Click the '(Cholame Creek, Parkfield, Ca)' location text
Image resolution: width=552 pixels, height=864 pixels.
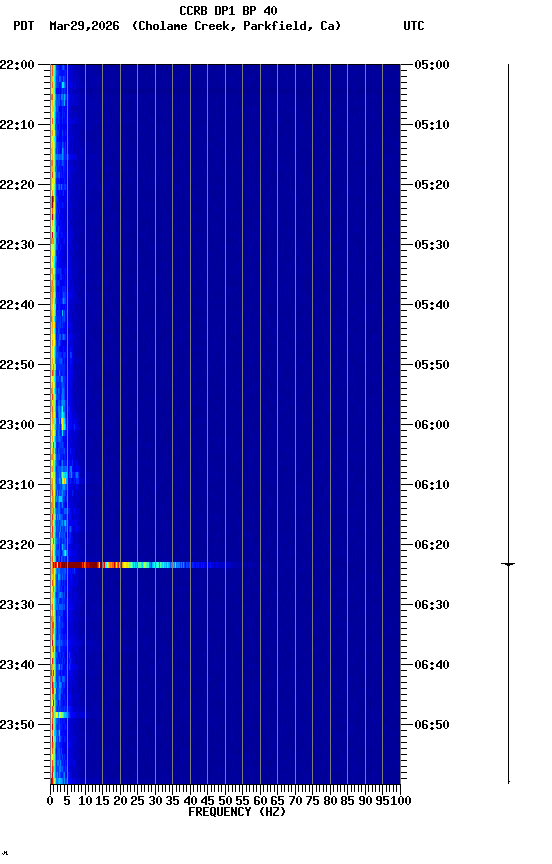click(236, 26)
